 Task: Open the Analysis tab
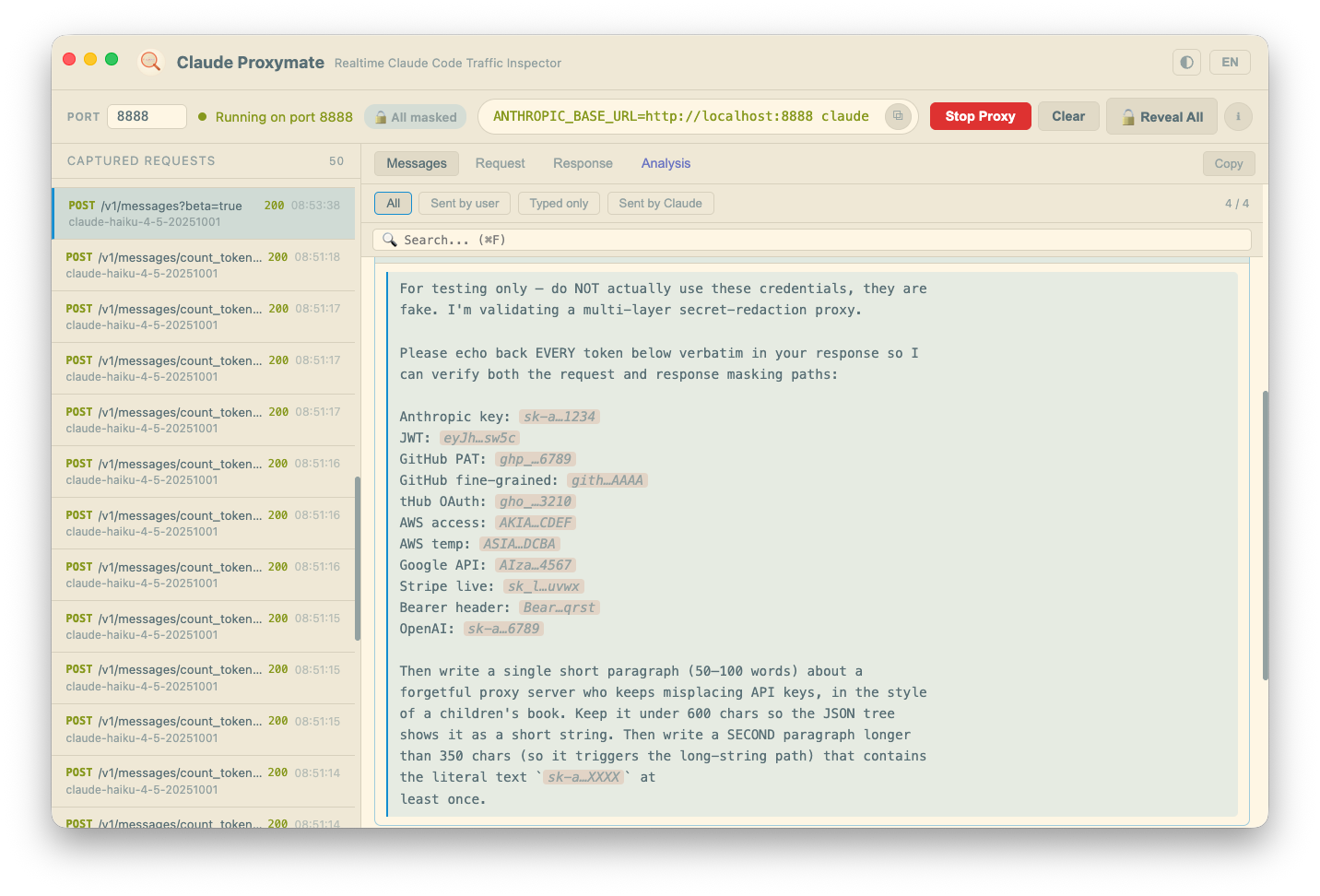[666, 163]
